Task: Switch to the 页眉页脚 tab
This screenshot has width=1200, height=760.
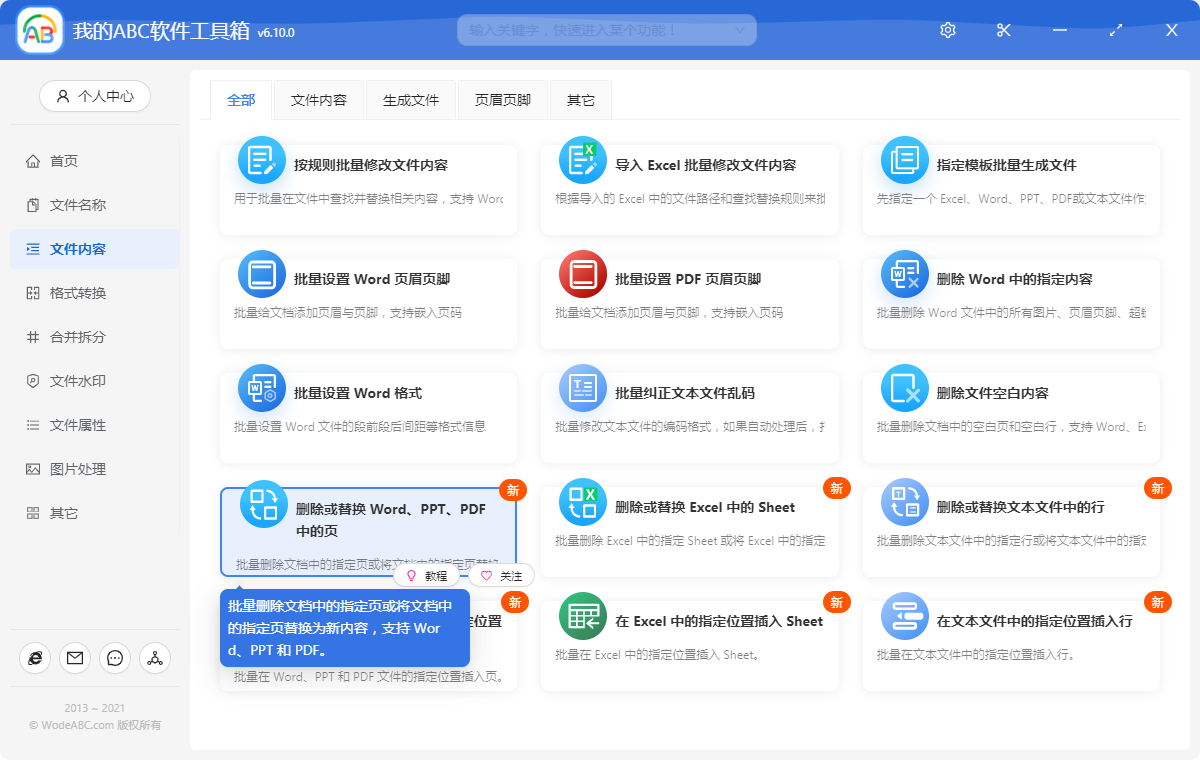Action: coord(503,99)
